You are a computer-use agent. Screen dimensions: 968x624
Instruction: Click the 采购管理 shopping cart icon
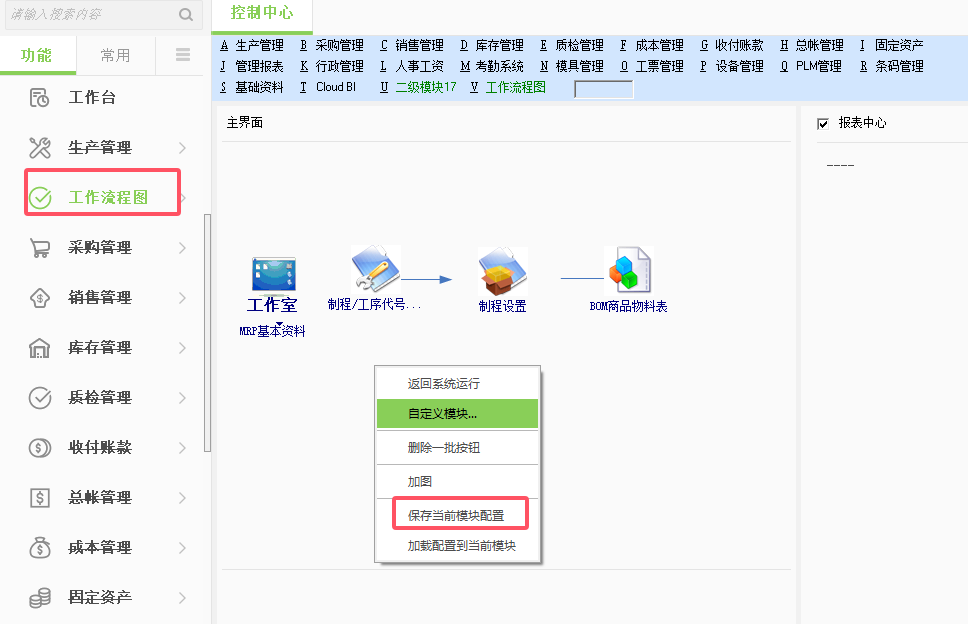[40, 248]
